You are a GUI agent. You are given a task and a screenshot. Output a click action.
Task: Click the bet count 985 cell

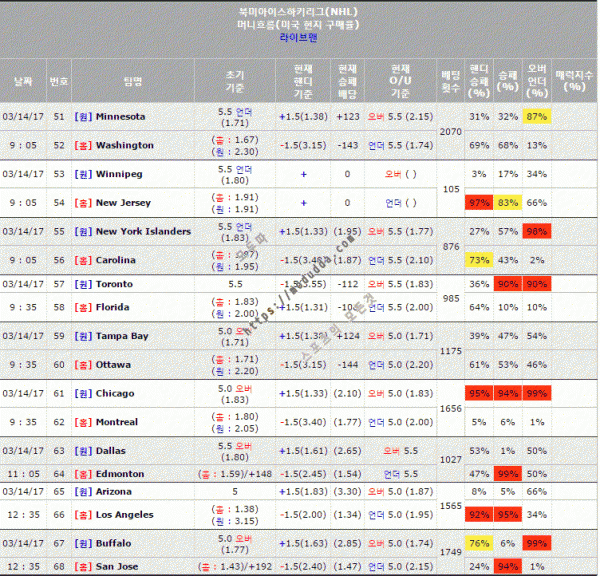[451, 298]
